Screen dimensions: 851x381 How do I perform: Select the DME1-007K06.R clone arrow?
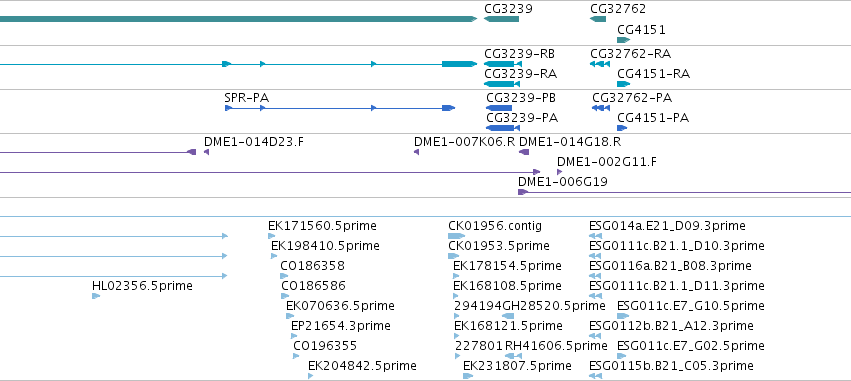[x=416, y=152]
